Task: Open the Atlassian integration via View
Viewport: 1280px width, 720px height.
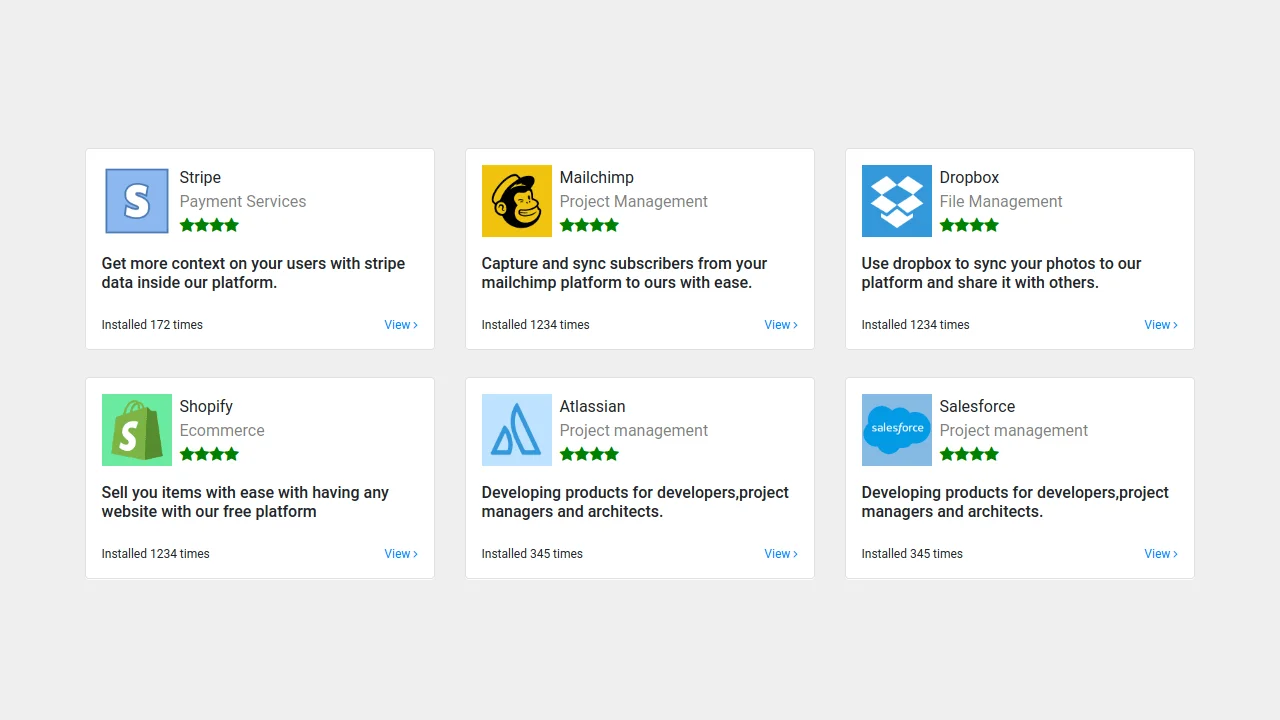Action: [778, 553]
